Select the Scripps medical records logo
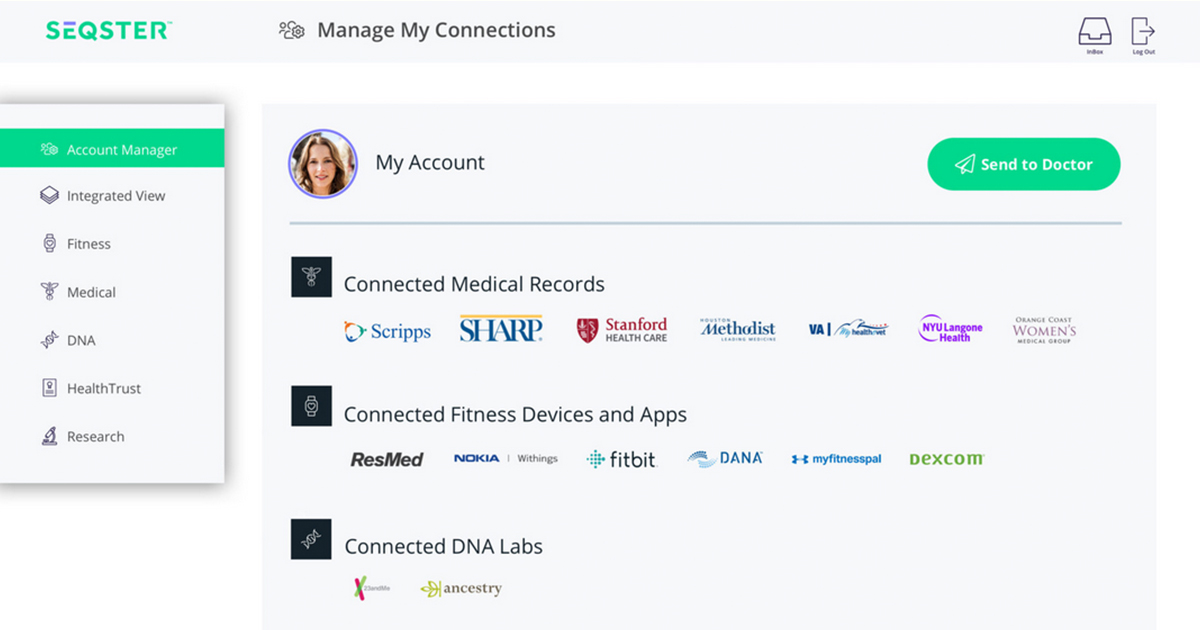The width and height of the screenshot is (1200, 630). click(x=387, y=332)
